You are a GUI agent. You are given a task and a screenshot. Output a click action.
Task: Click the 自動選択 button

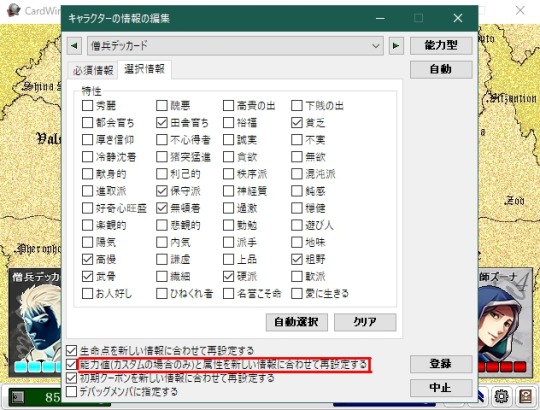tap(297, 322)
